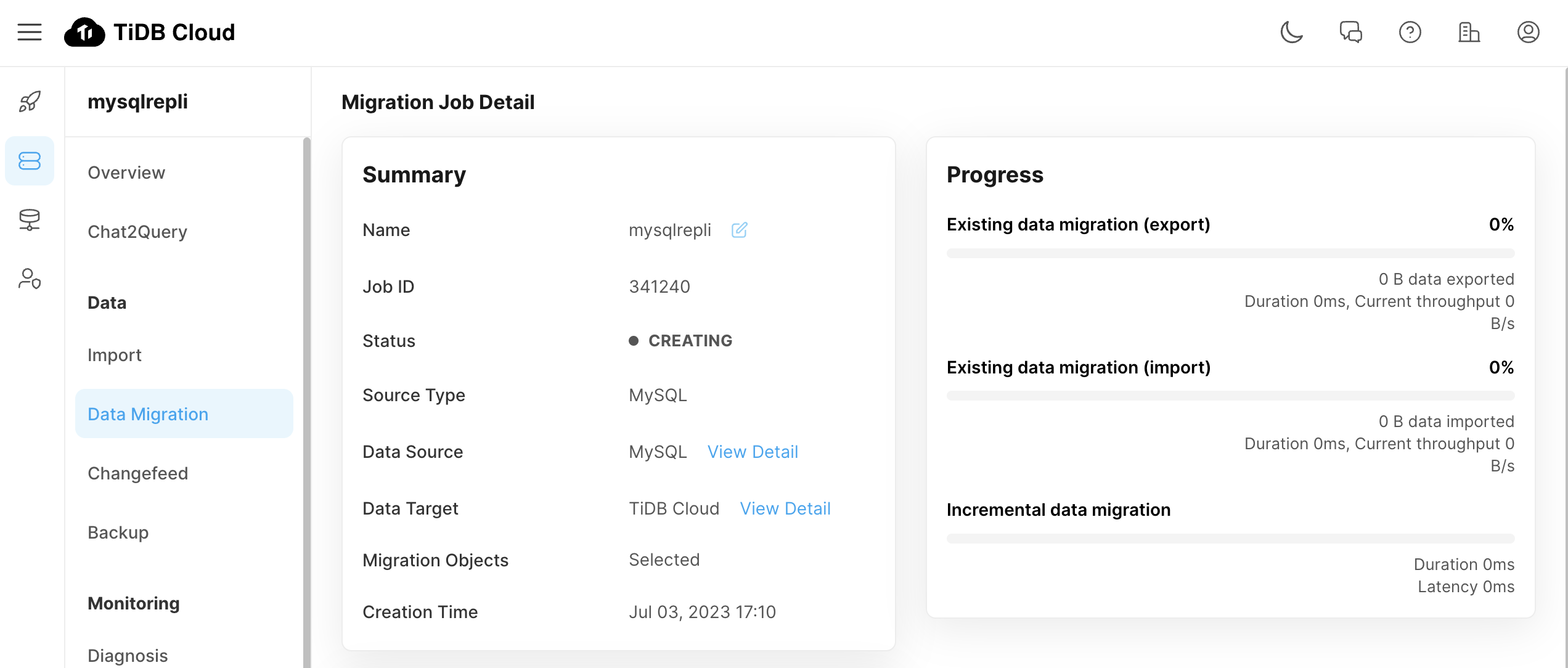Click the Source Type value MySQL

pyautogui.click(x=658, y=395)
